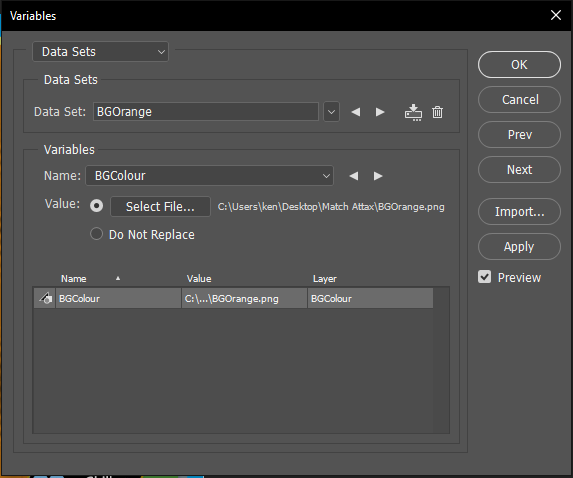The height and width of the screenshot is (478, 573).
Task: Go to next data set arrow
Action: click(x=380, y=112)
